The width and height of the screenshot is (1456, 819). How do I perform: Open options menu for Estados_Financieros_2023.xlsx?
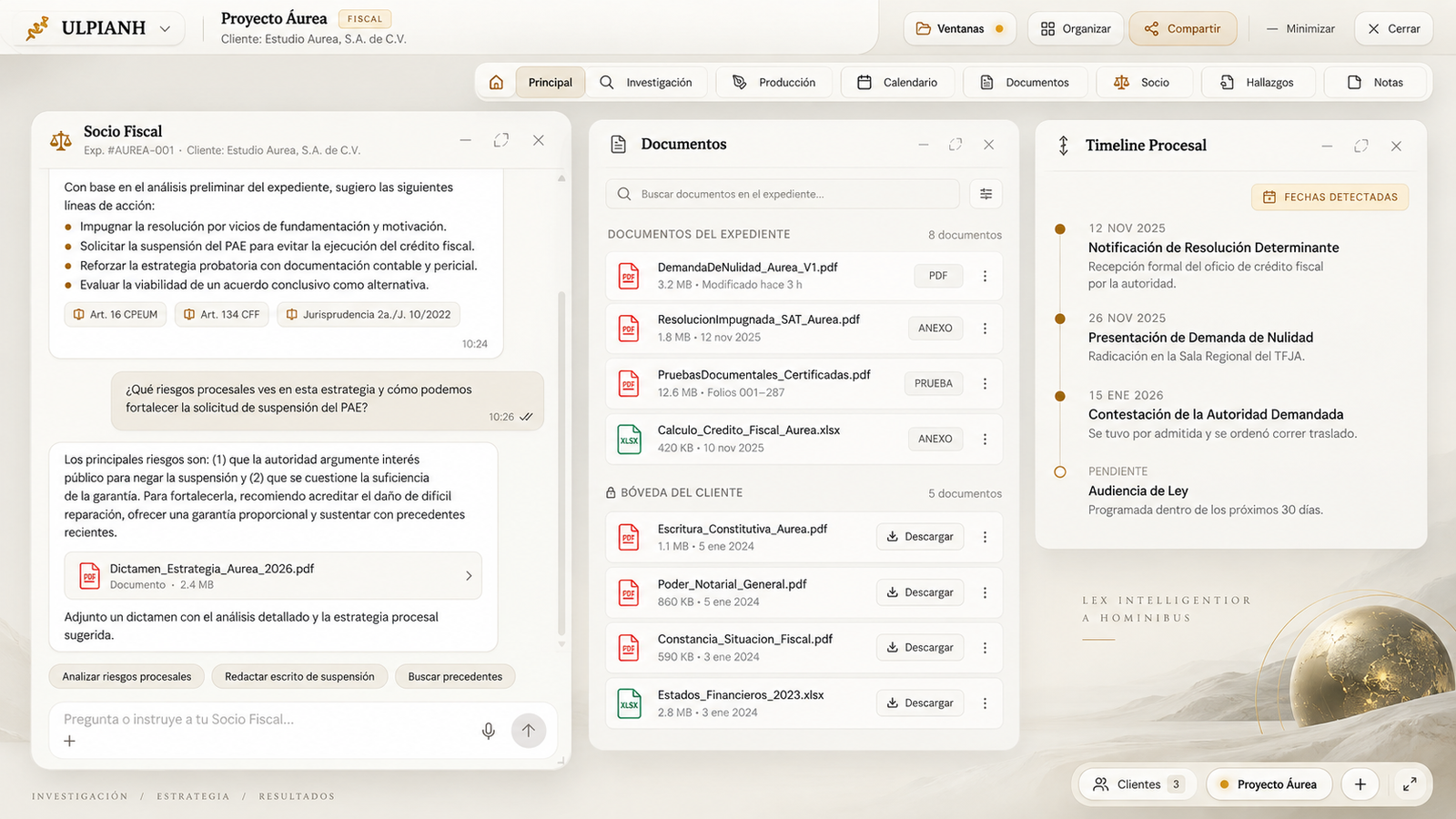tap(985, 703)
